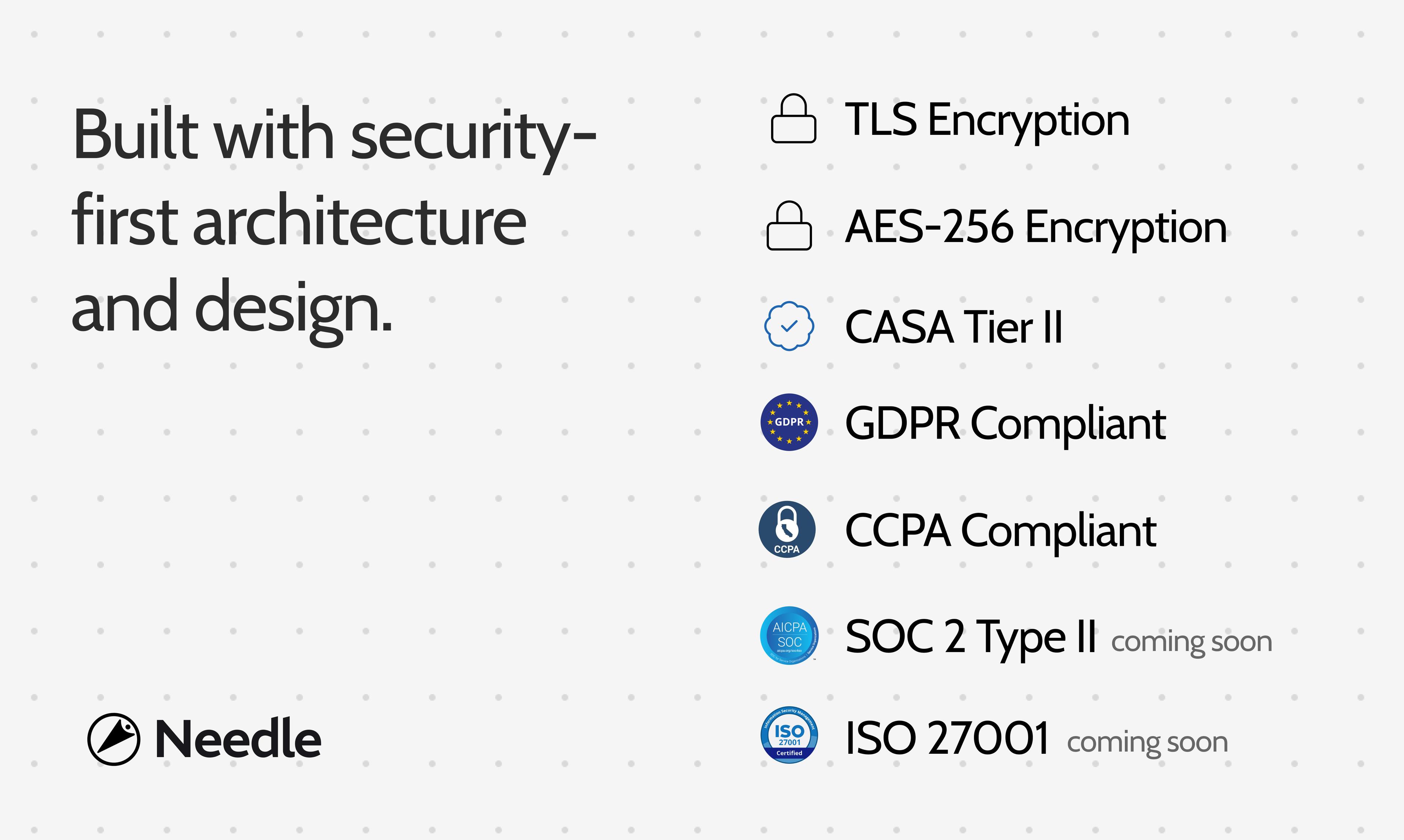Click the words and design. in the headline
Viewport: 1404px width, 840px height.
click(x=232, y=311)
